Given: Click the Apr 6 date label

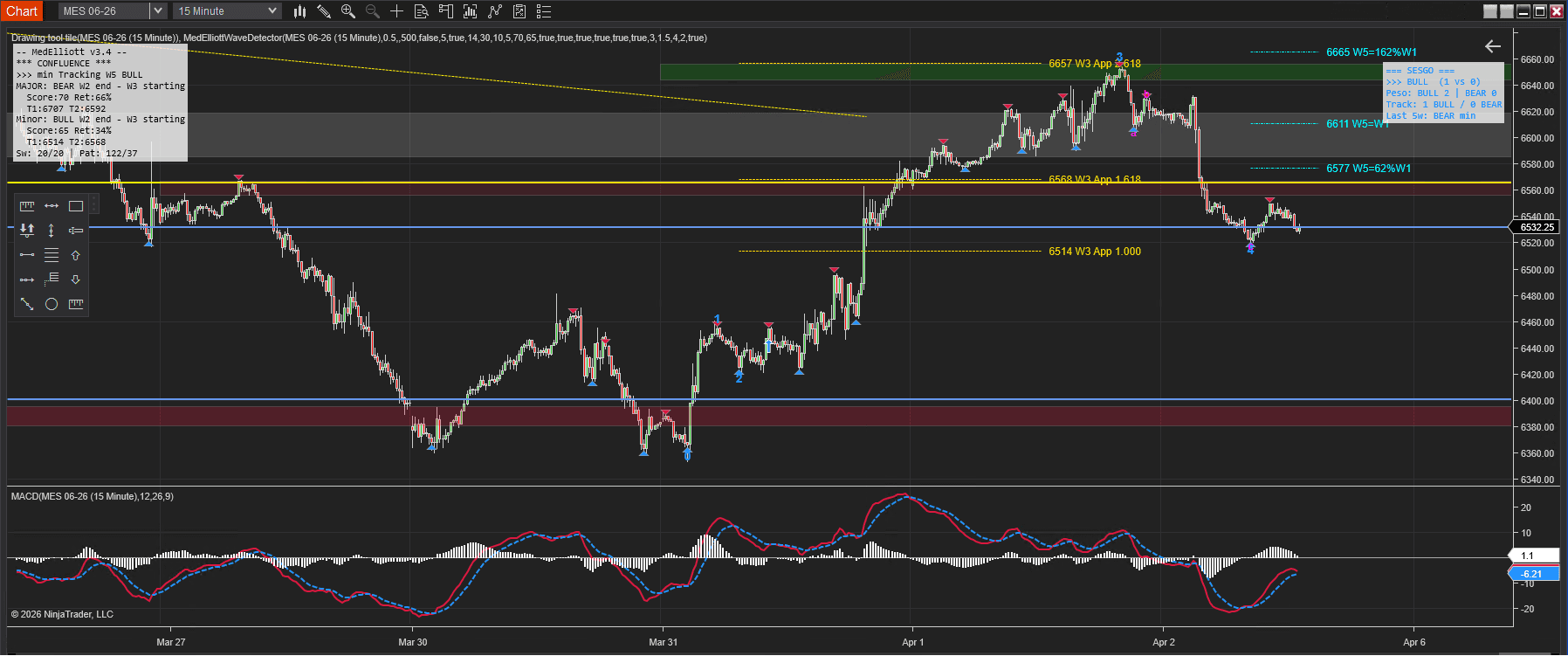Looking at the screenshot, I should [x=1413, y=642].
